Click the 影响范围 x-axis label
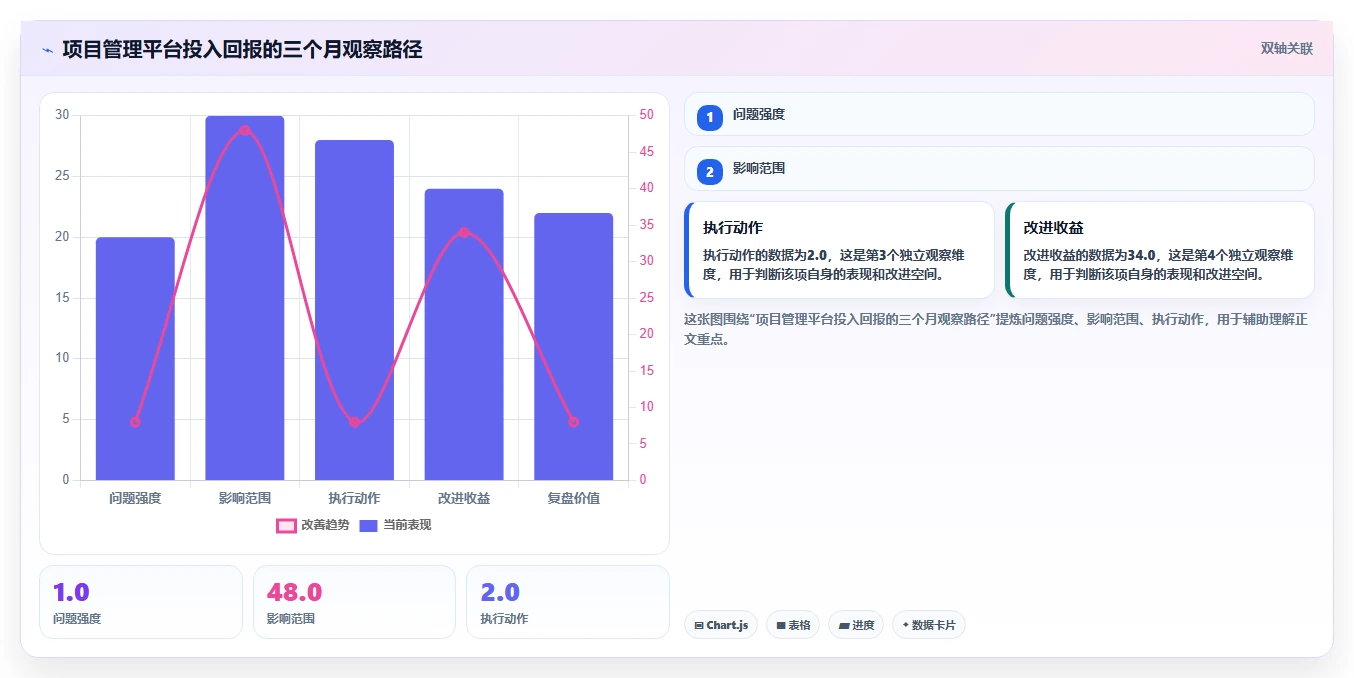1354x678 pixels. (x=245, y=497)
